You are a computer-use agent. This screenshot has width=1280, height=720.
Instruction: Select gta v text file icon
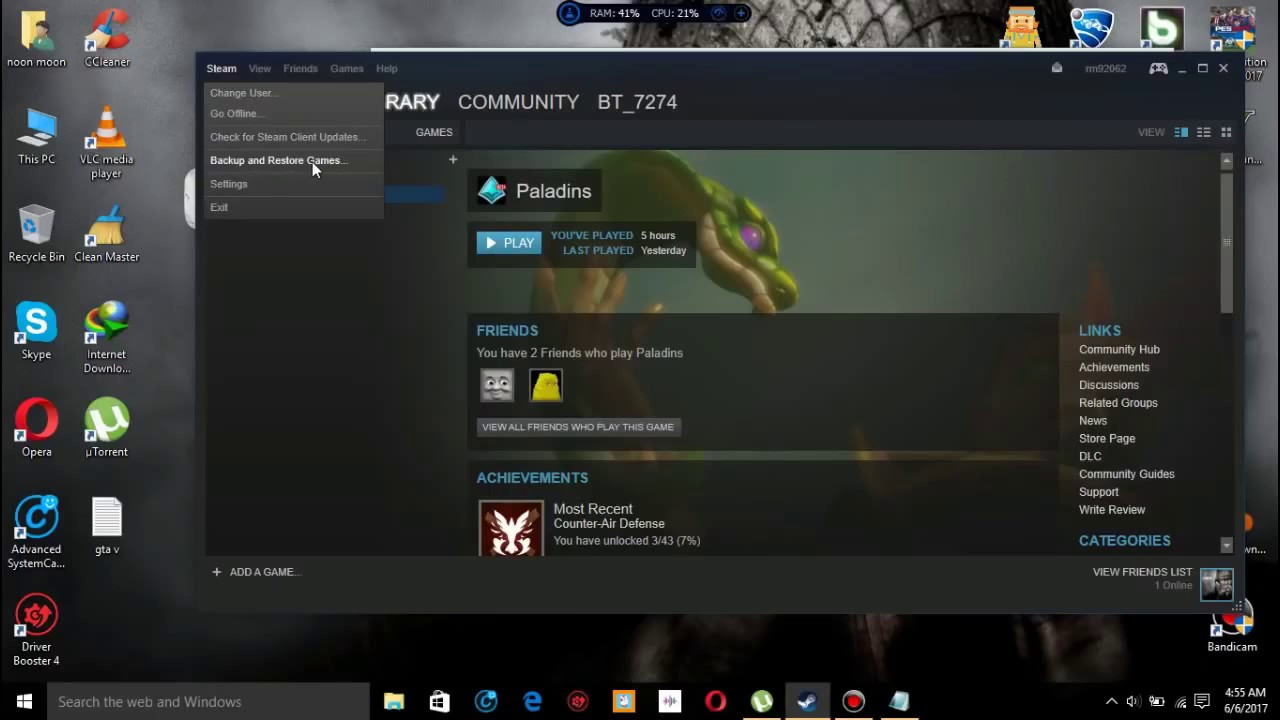(x=107, y=525)
